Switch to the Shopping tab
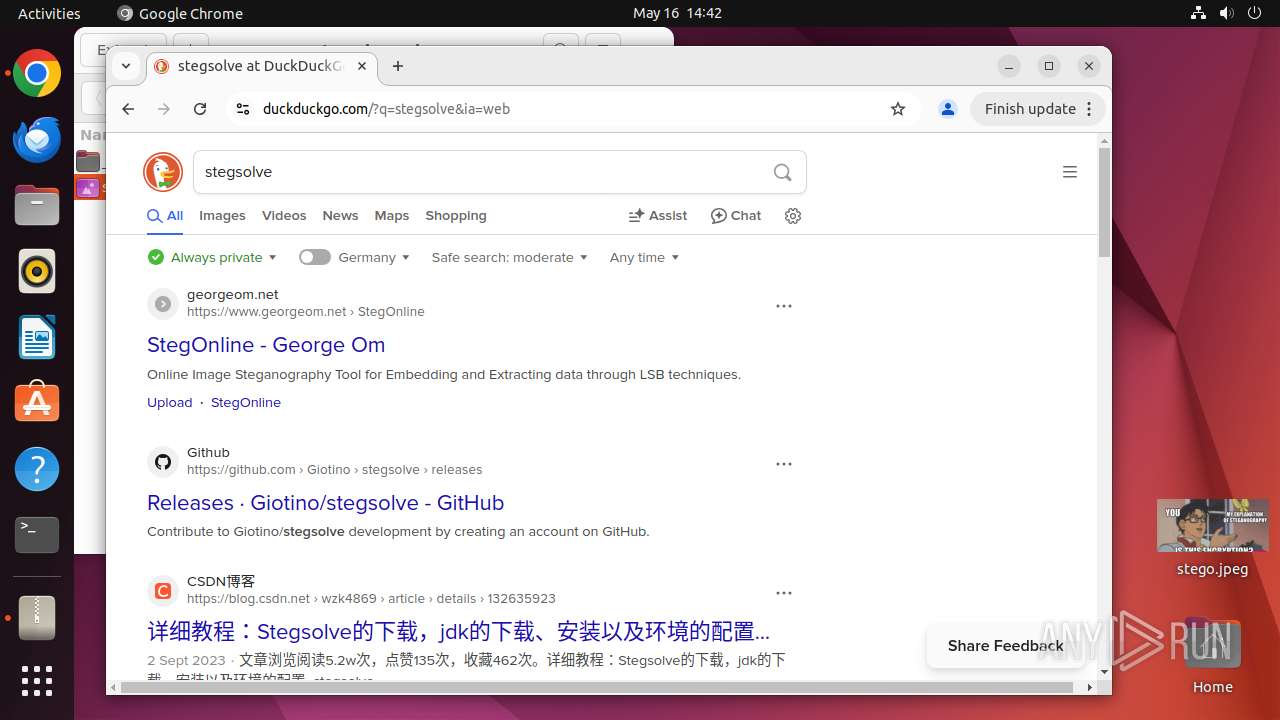 (x=456, y=215)
